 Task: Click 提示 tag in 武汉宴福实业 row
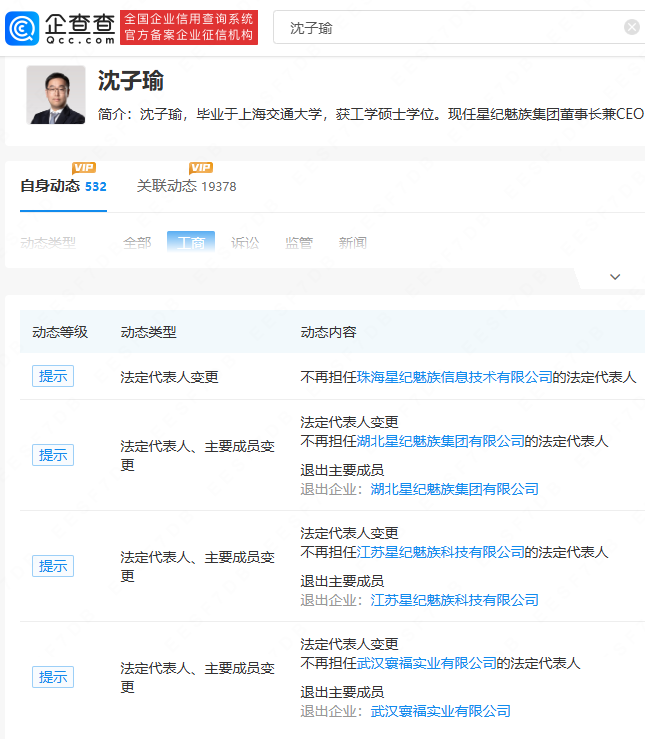click(x=53, y=677)
